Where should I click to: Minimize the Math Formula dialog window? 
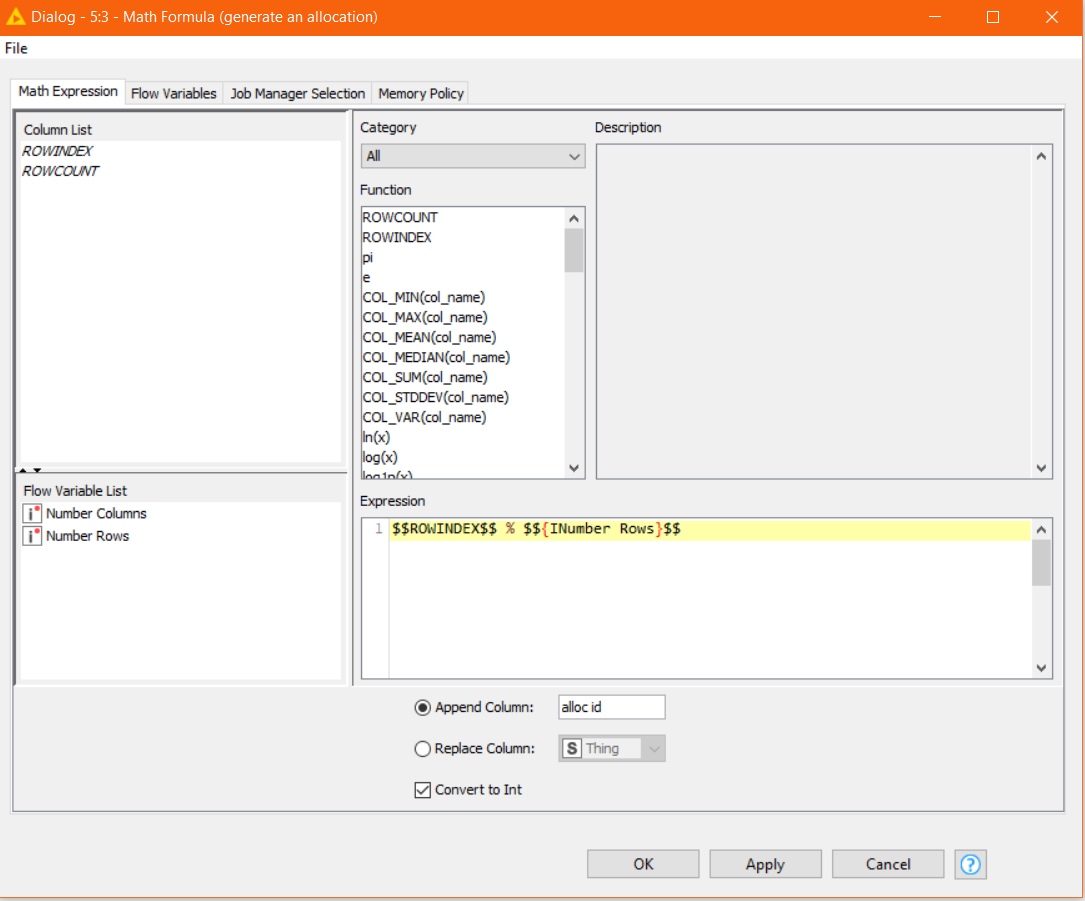(935, 17)
